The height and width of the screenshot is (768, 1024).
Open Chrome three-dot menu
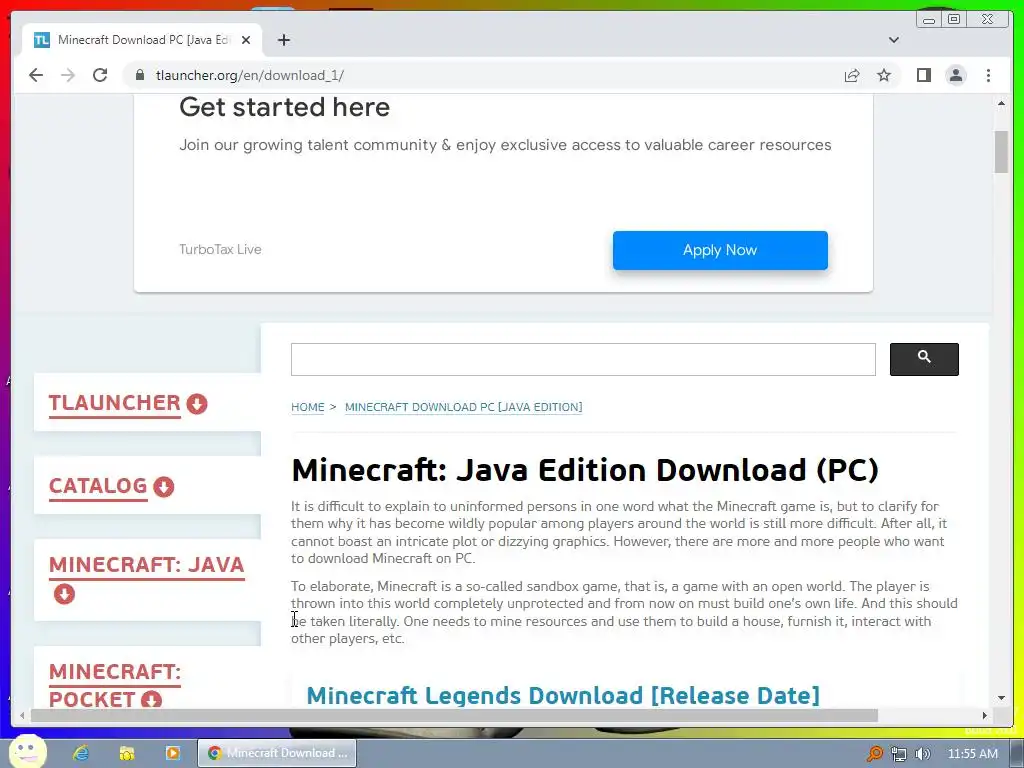coord(988,75)
